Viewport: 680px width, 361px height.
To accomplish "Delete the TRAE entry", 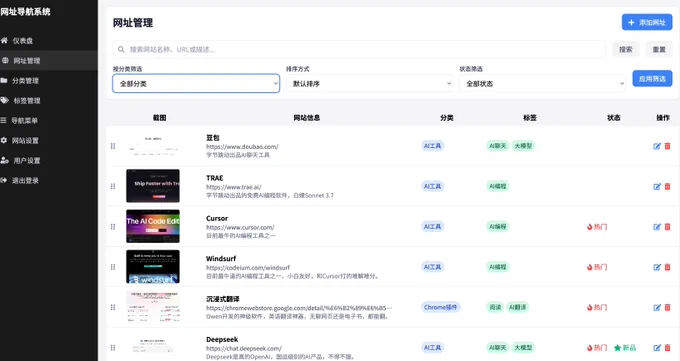I will coord(667,187).
